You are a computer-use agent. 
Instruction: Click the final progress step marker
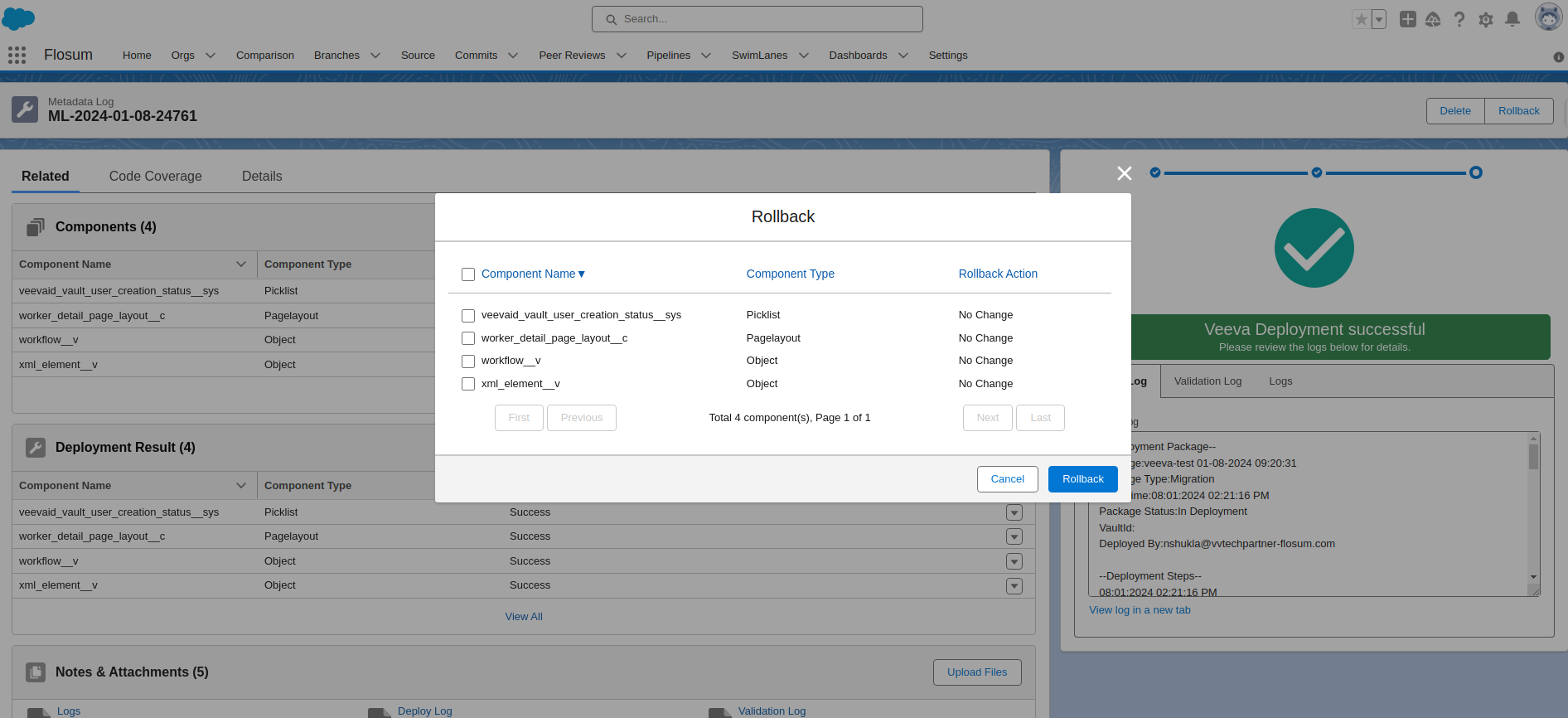click(1476, 172)
